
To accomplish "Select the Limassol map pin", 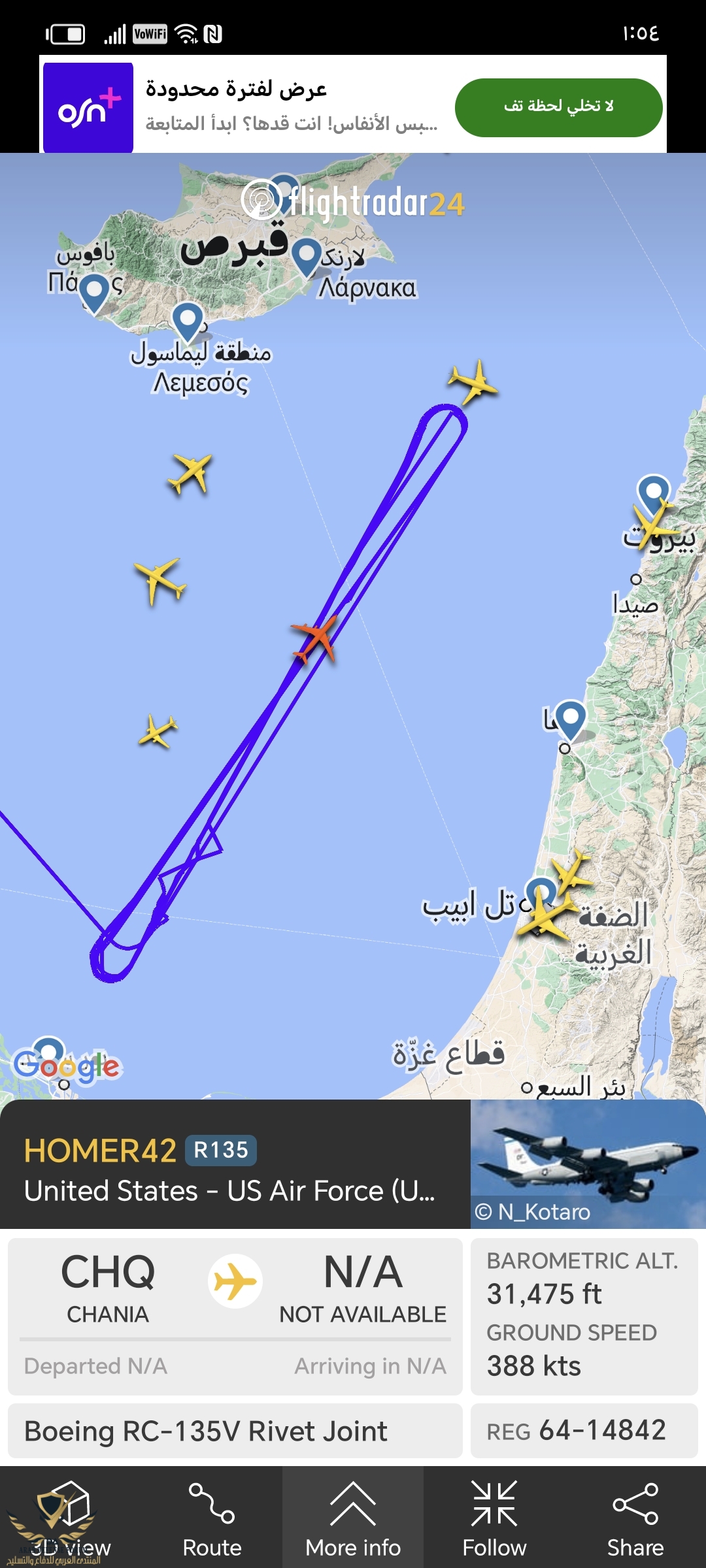I will pos(188,321).
